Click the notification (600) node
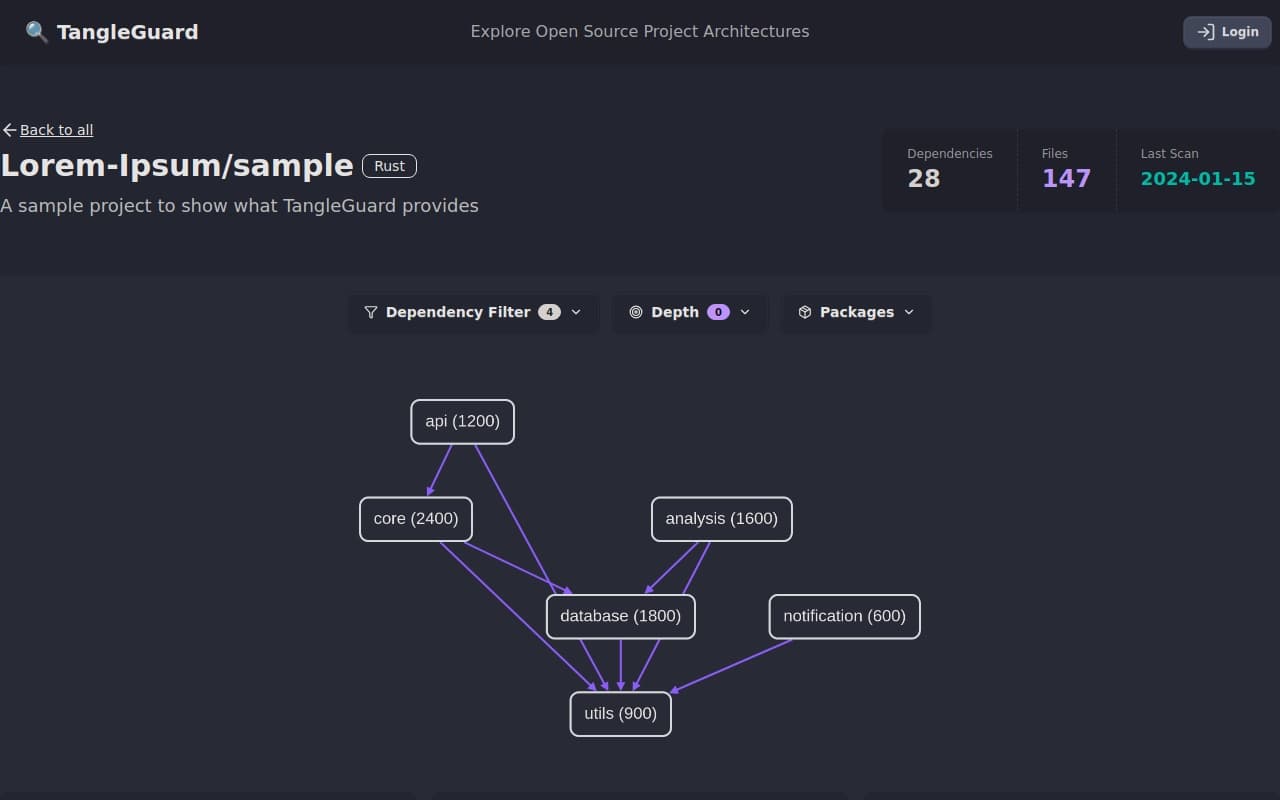The image size is (1280, 800). [x=844, y=616]
